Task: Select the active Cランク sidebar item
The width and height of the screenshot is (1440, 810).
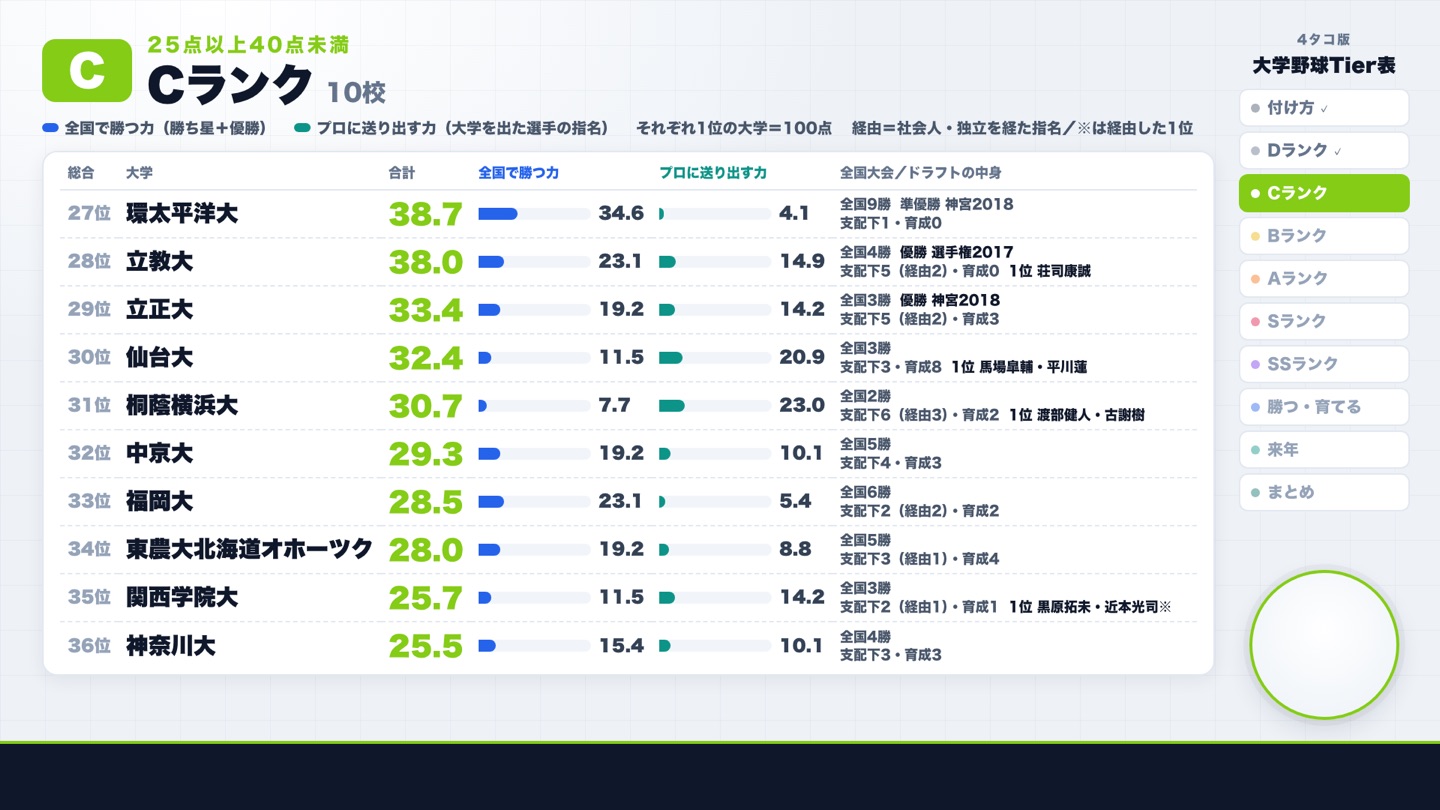Action: click(1323, 193)
